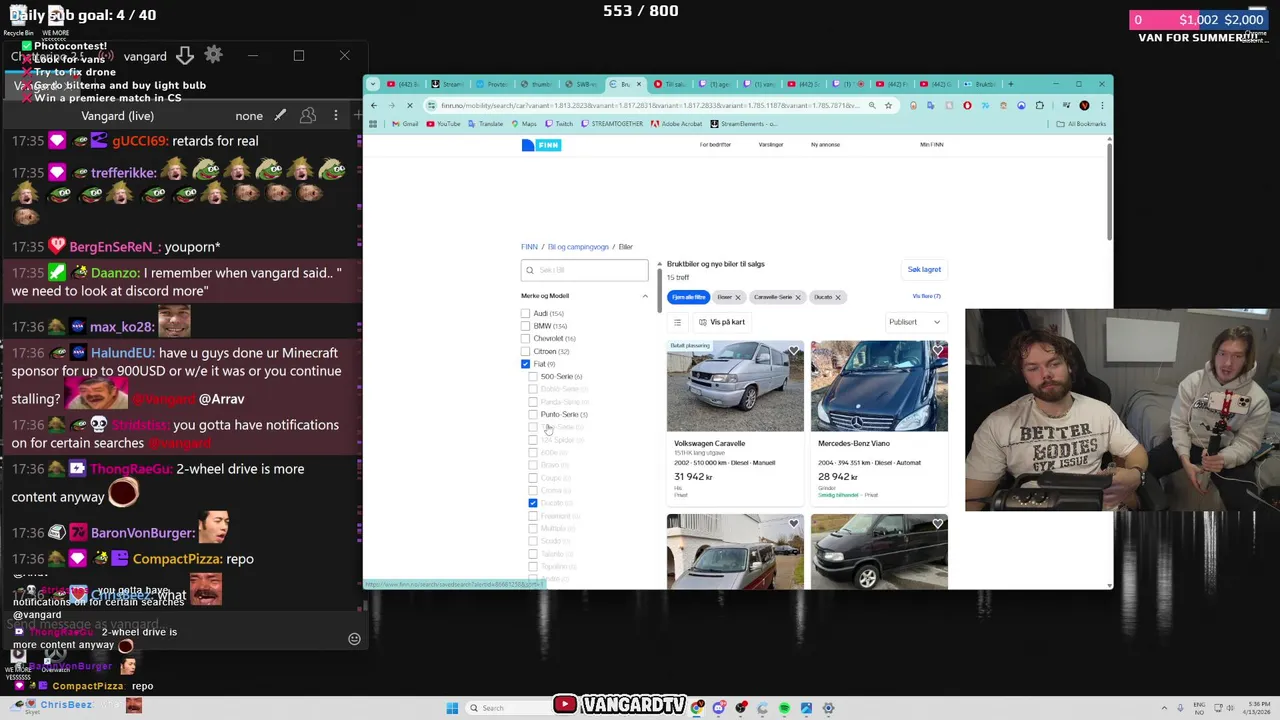Click the pencil edit icon in chat header

tap(280, 116)
